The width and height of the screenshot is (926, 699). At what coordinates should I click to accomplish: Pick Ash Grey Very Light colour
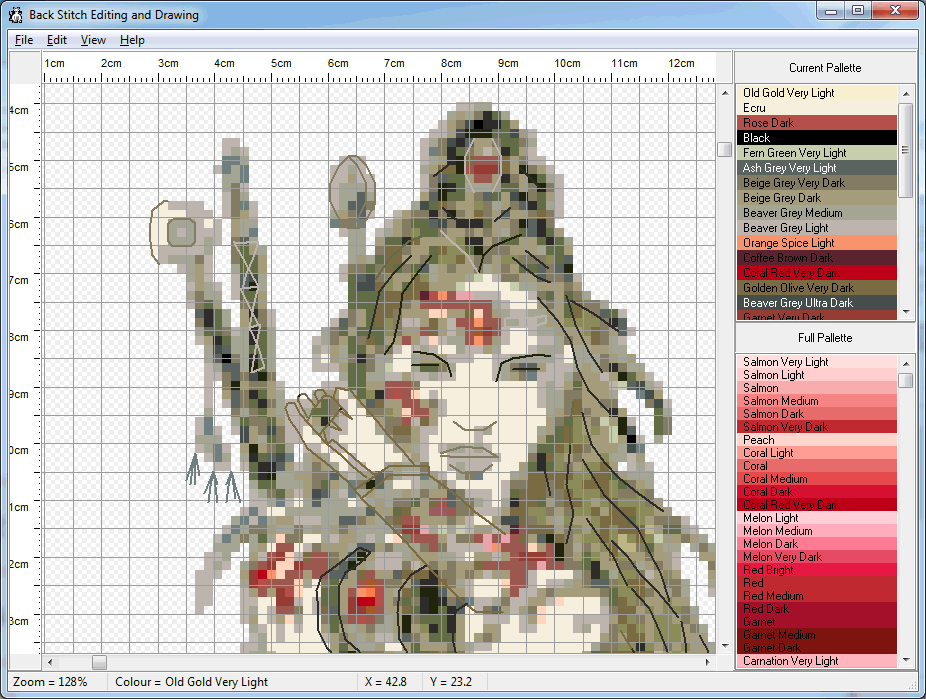point(817,168)
